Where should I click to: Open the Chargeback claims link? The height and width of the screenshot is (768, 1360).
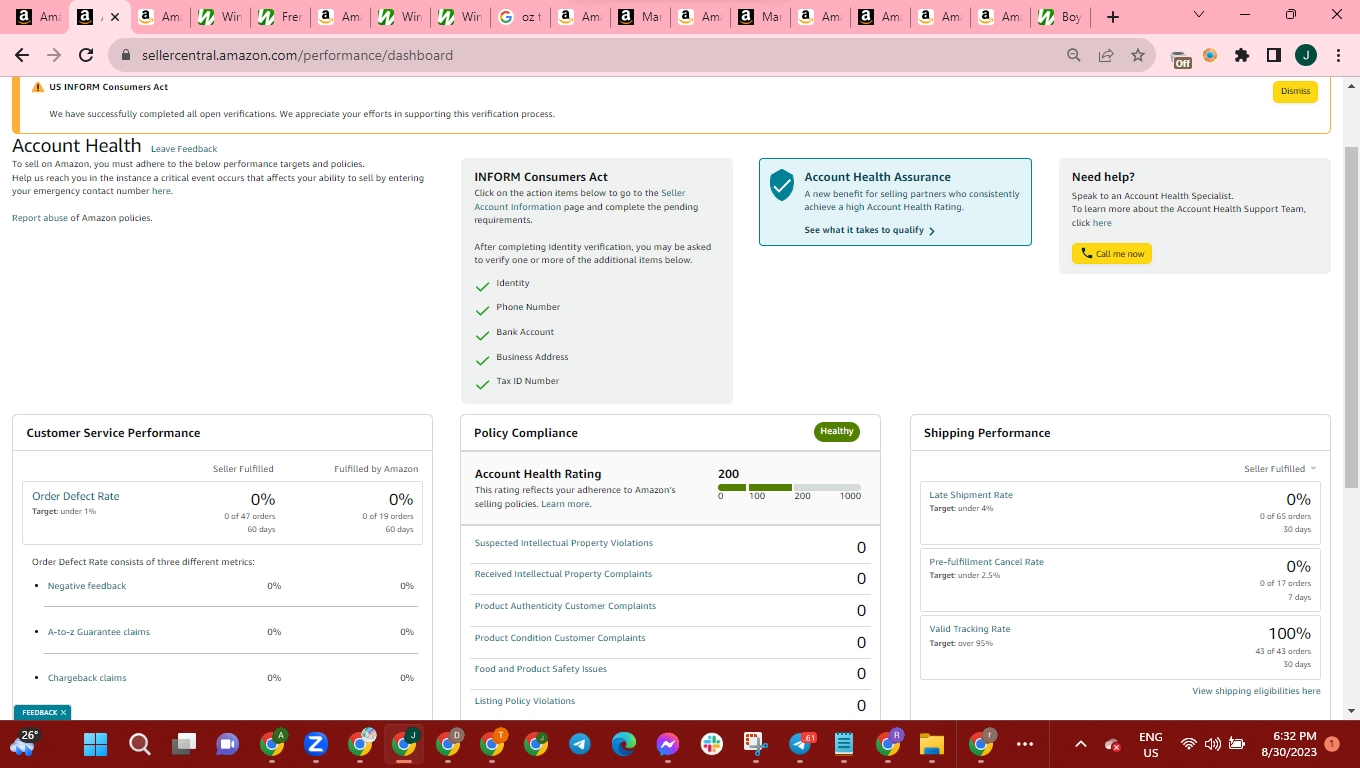[x=87, y=678]
